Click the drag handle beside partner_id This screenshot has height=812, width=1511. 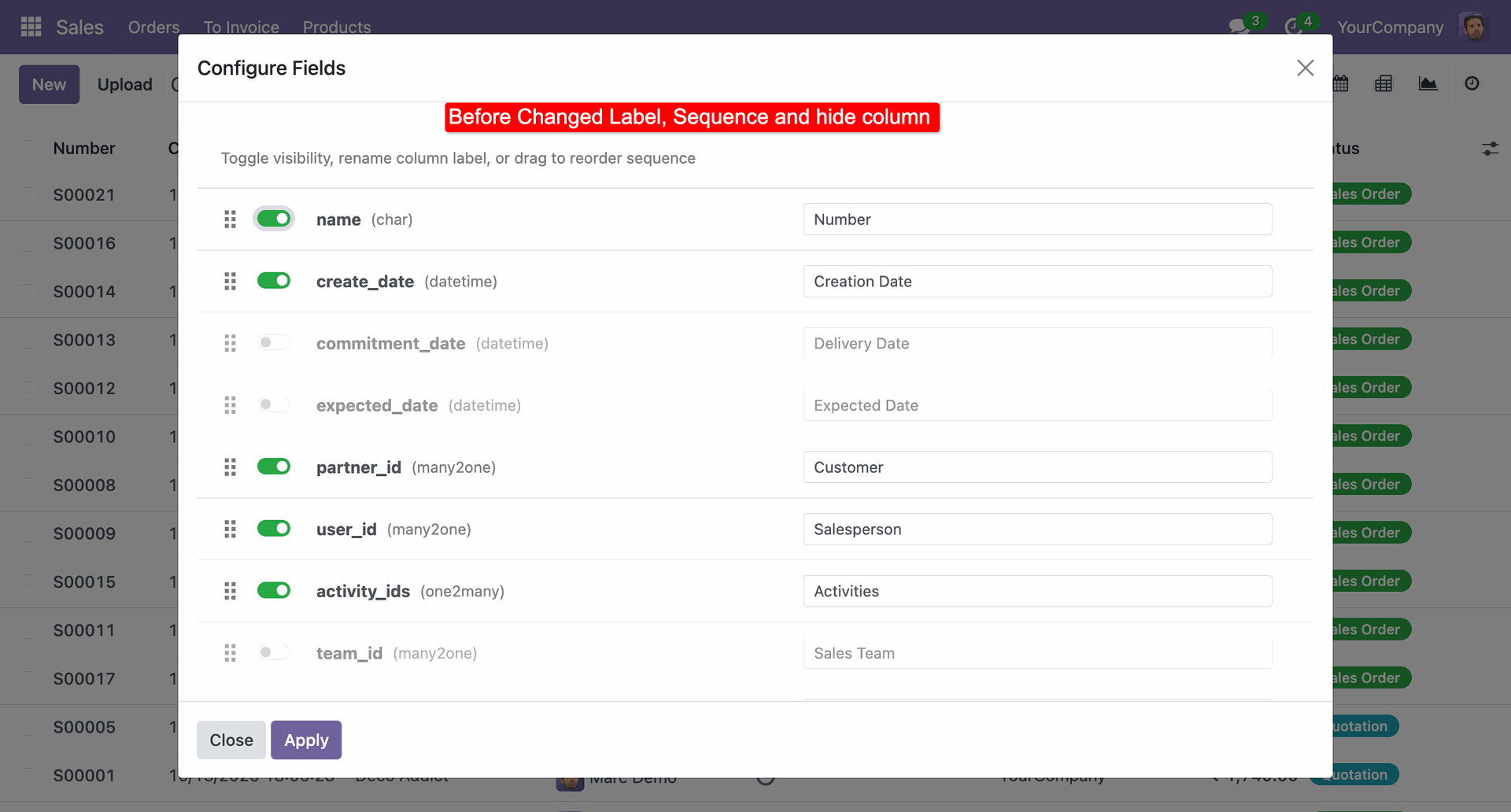(230, 467)
